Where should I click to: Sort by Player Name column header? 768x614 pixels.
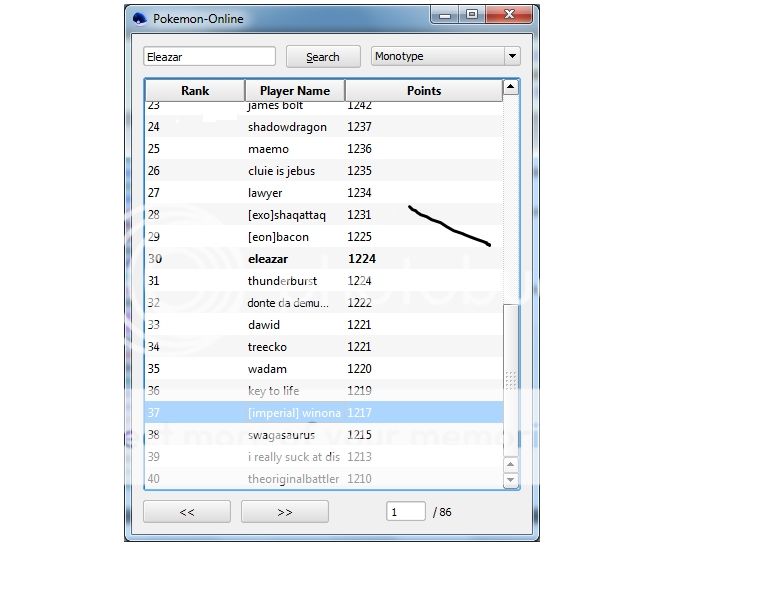295,91
